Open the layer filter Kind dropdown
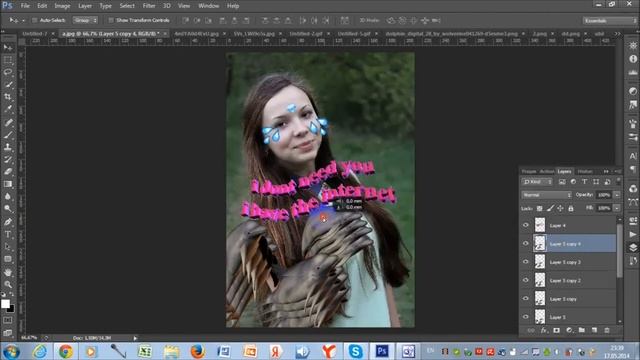640x360 pixels. point(537,182)
